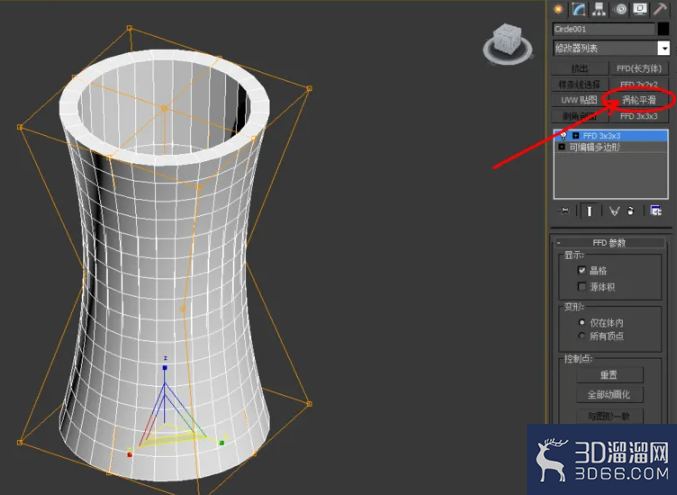The image size is (677, 495).
Task: Expand the 可编辑多边形 stack entry
Action: click(562, 147)
